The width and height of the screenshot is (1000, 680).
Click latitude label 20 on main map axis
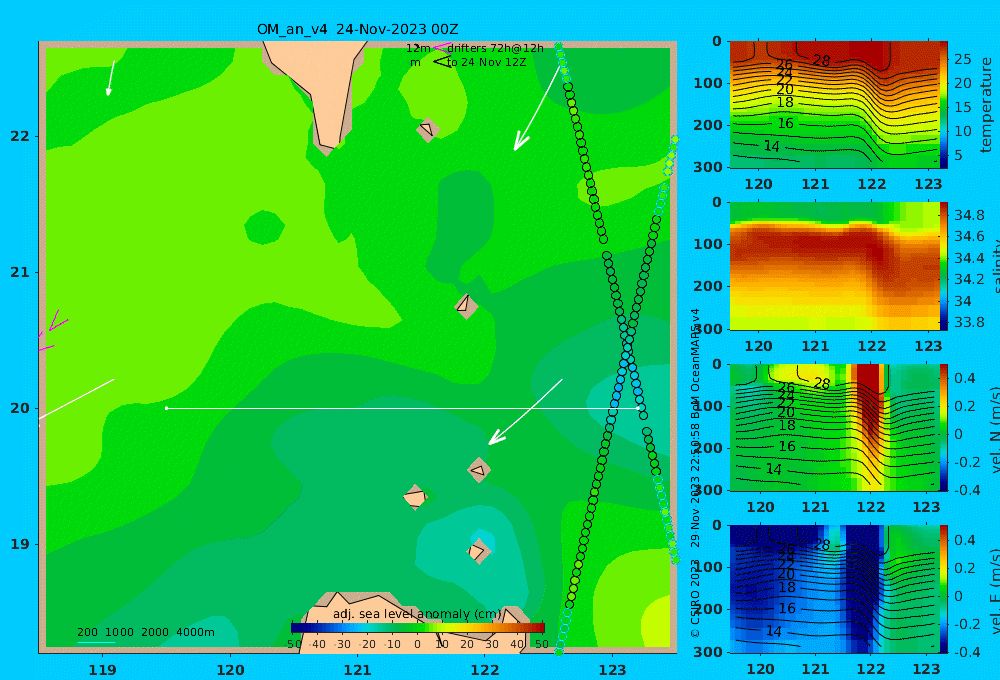pos(20,408)
